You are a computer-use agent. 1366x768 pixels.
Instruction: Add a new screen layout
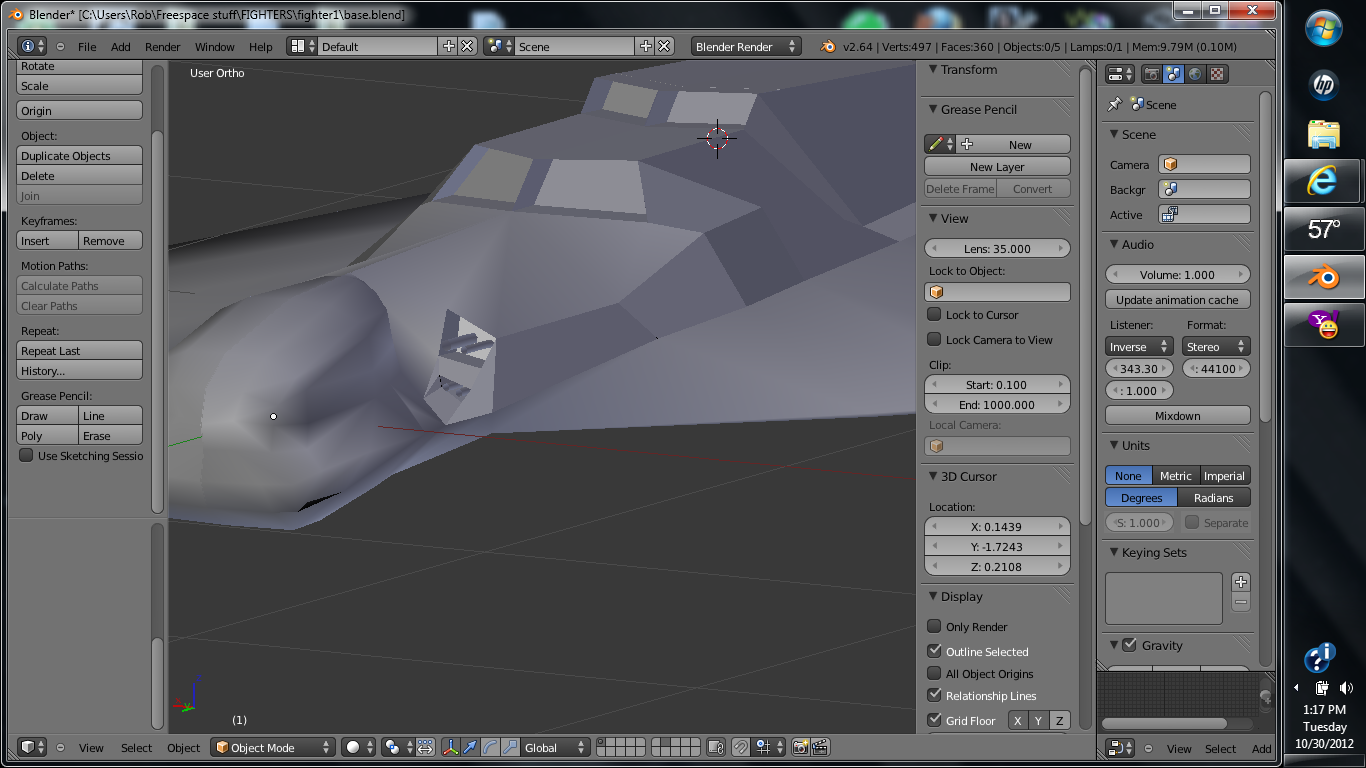pos(449,46)
